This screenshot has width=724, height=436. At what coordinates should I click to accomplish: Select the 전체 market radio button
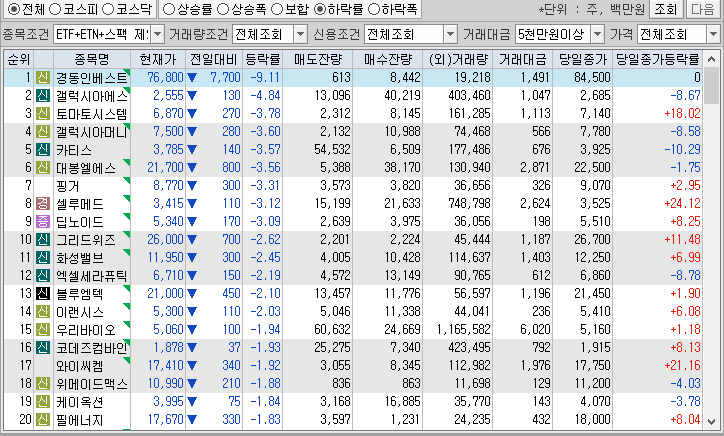[14, 9]
